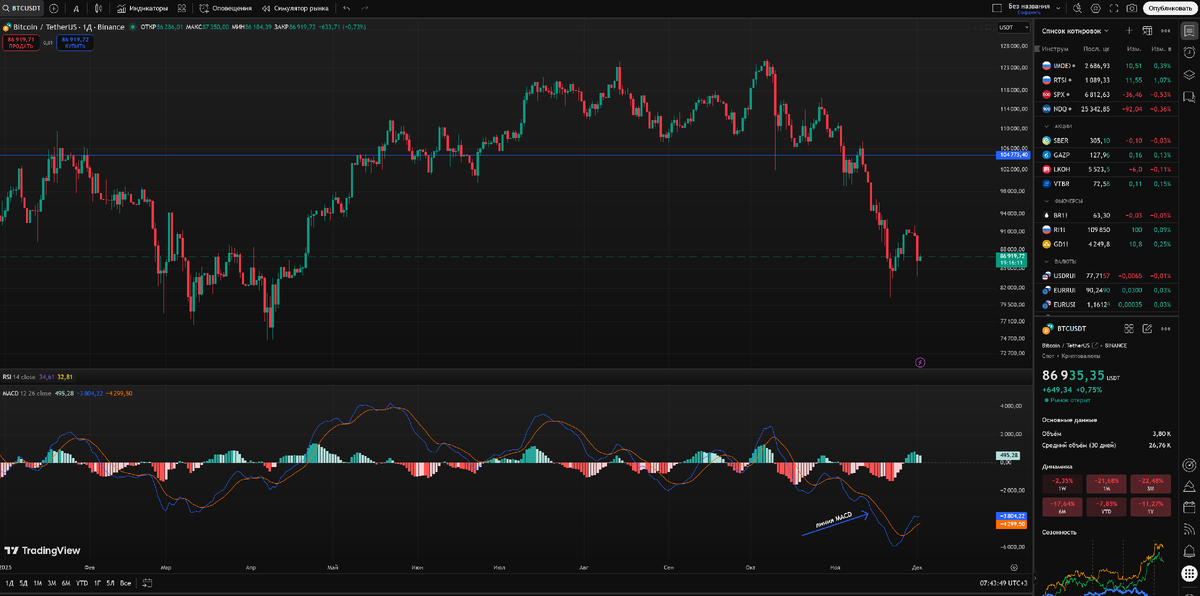Add a symbol to watchlist with plus icon

coord(1129,31)
